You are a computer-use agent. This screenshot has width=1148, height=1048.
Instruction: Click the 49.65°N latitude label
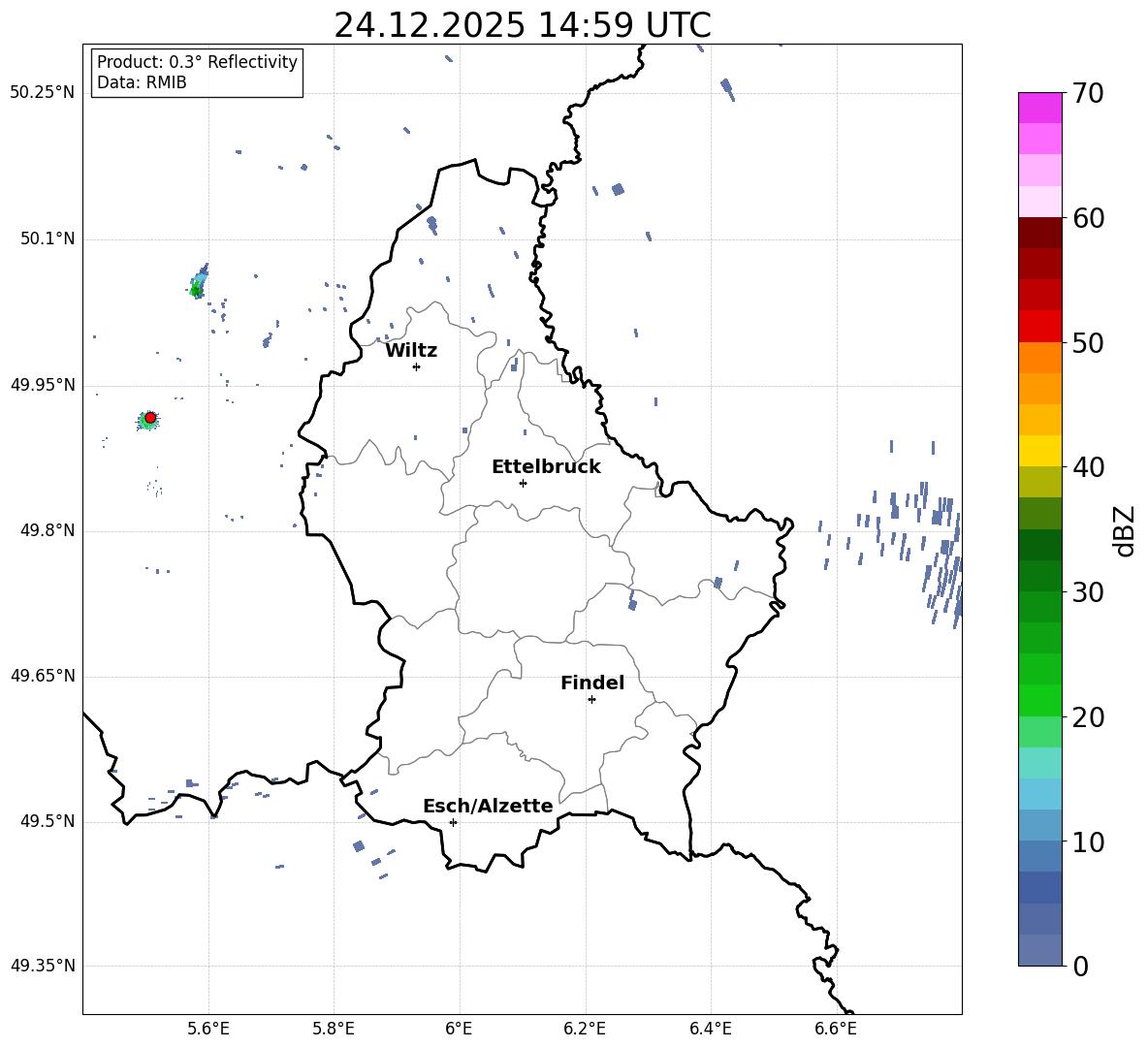click(x=43, y=676)
